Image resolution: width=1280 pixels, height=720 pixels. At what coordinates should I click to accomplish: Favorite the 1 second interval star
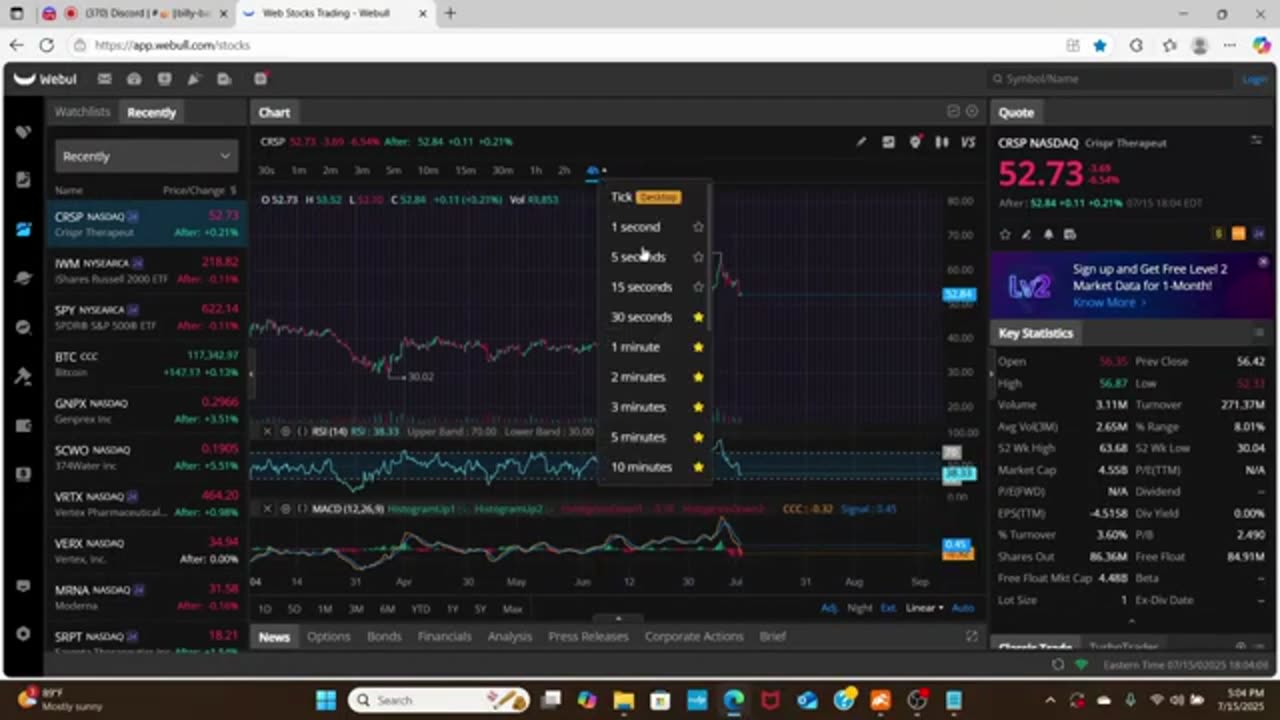[x=698, y=227]
